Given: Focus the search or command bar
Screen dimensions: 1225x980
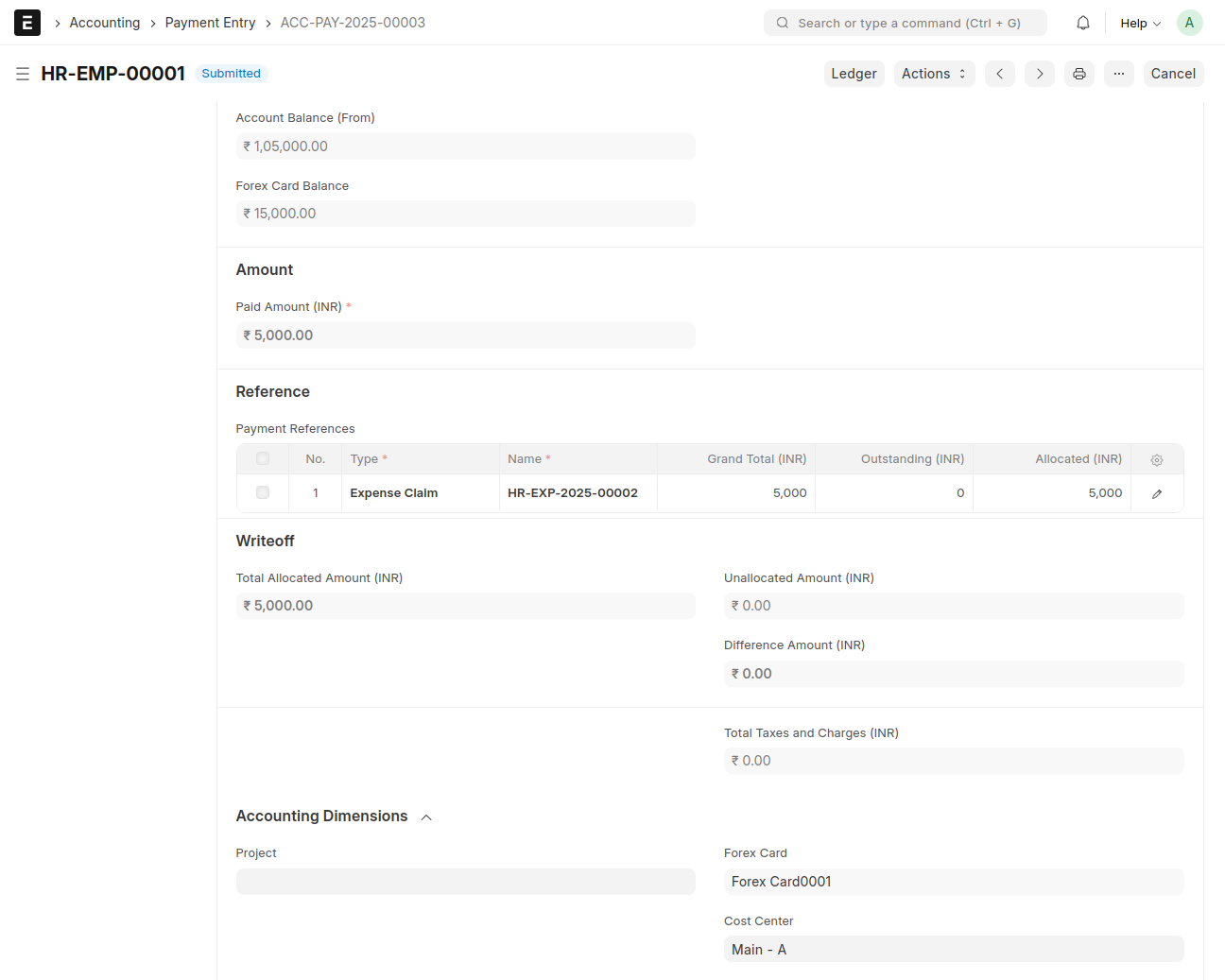Looking at the screenshot, I should (x=906, y=23).
